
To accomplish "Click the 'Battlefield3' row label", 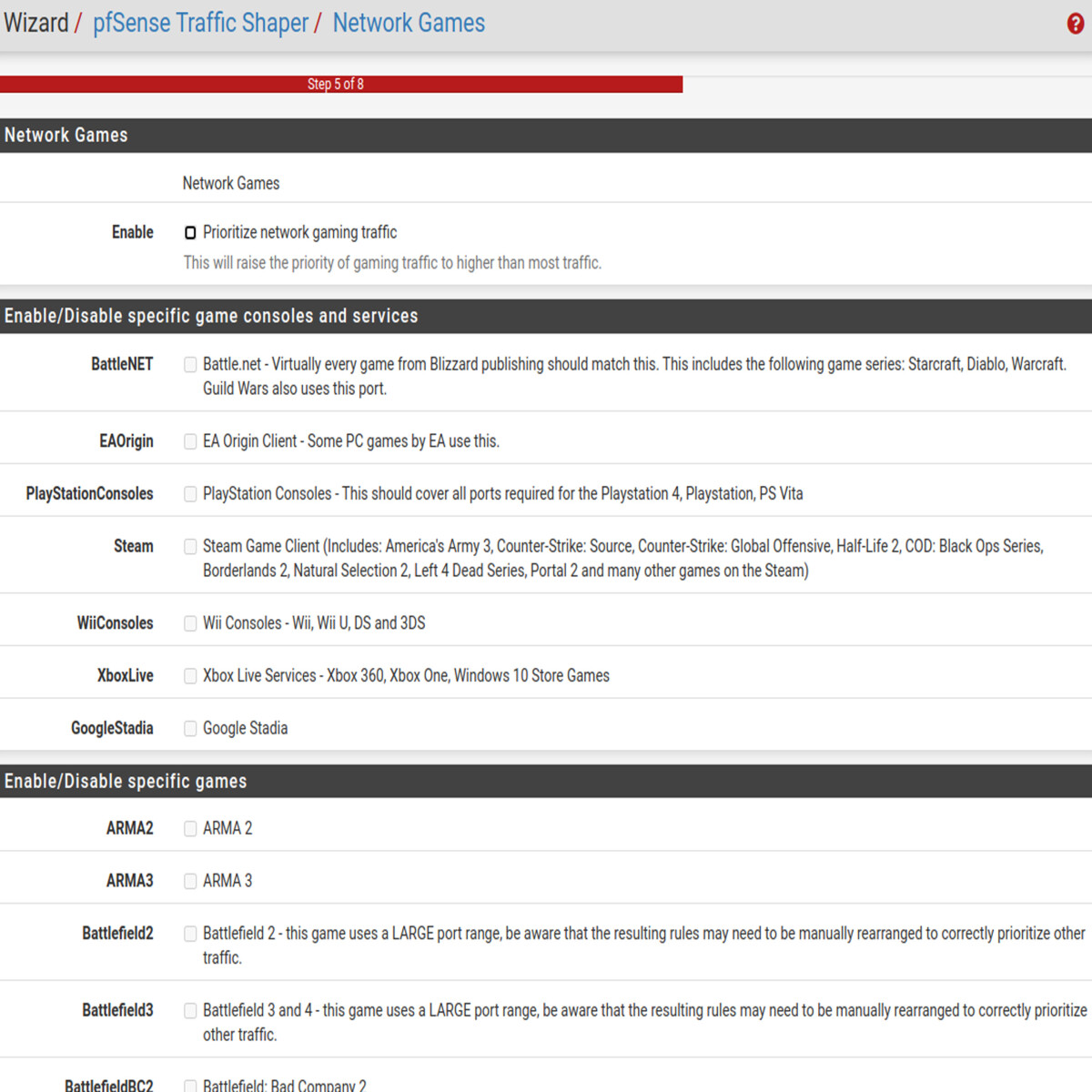I will click(x=117, y=1010).
